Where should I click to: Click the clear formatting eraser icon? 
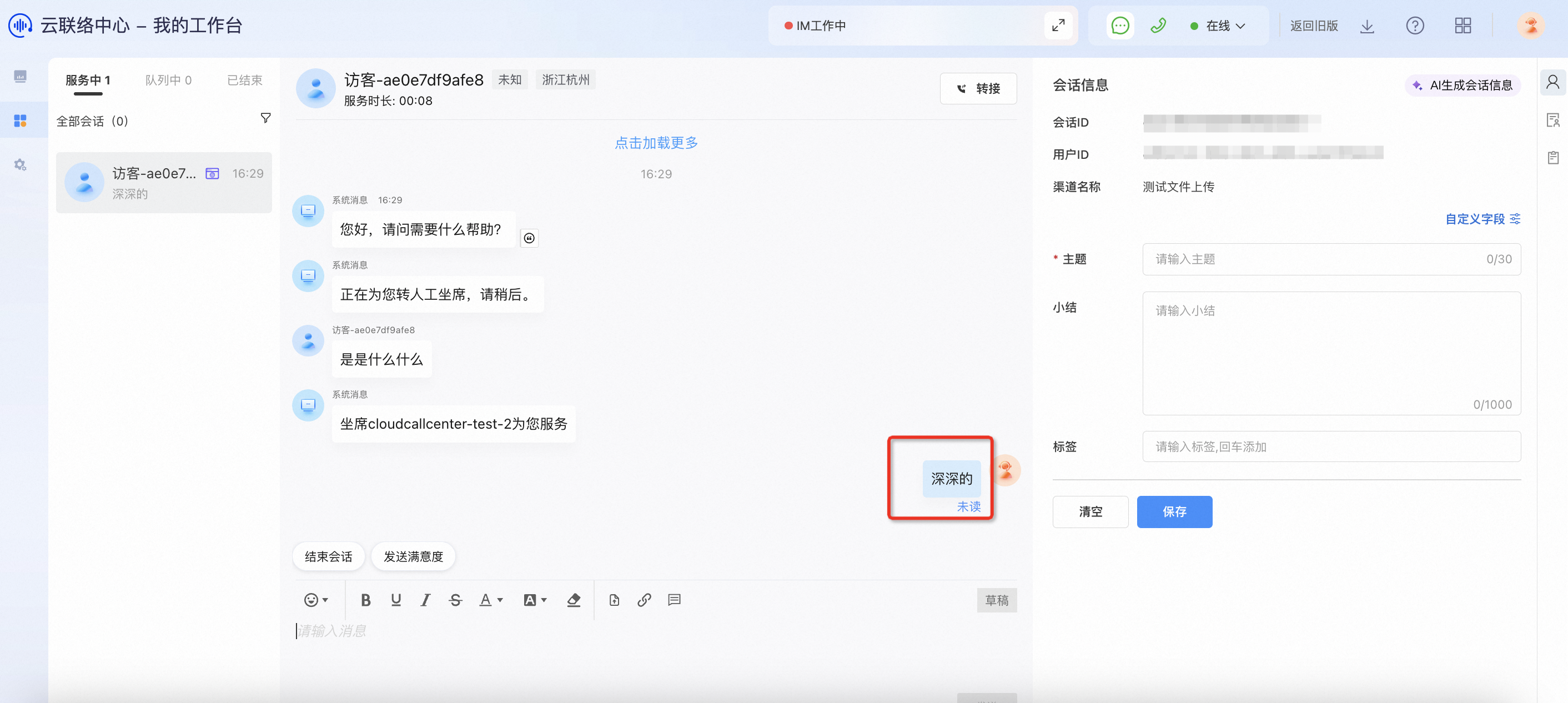pos(574,600)
